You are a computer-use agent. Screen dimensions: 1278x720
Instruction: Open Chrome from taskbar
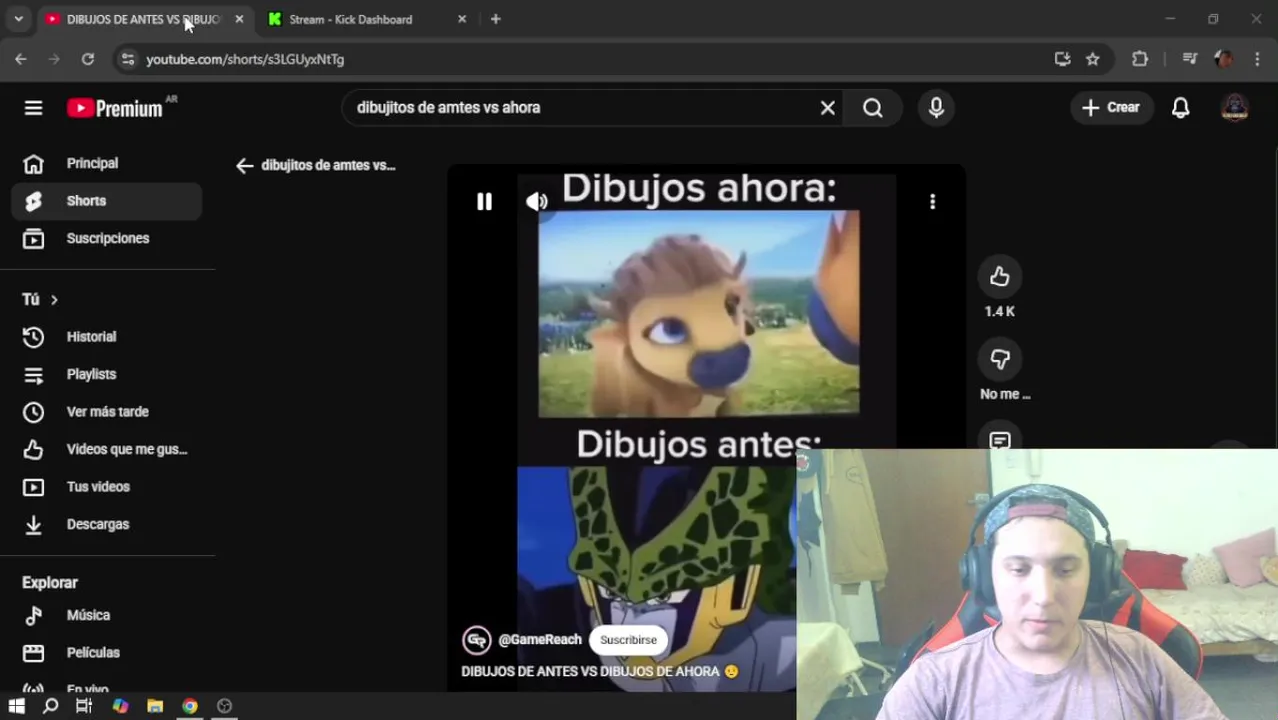coord(189,706)
